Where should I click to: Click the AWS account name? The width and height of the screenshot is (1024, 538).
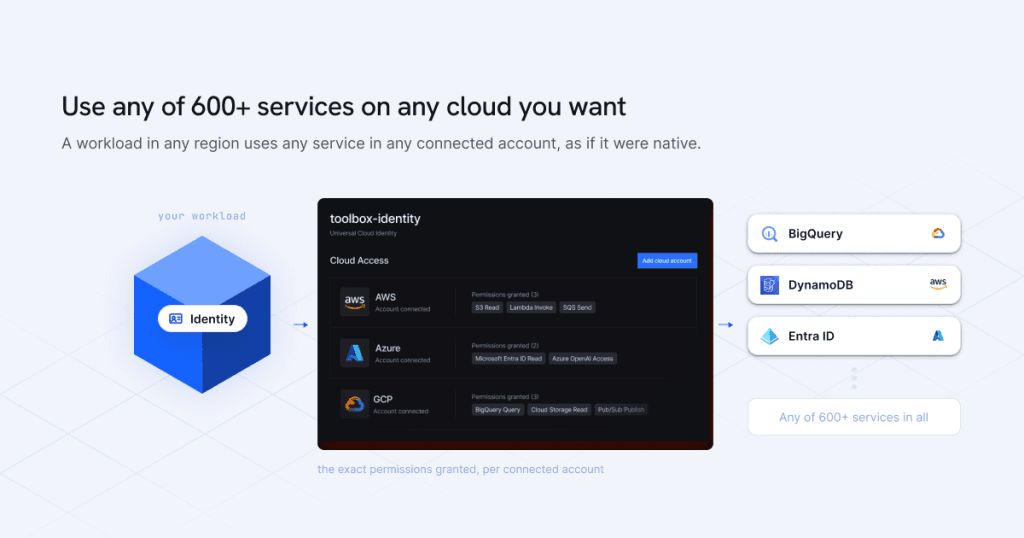pos(385,297)
